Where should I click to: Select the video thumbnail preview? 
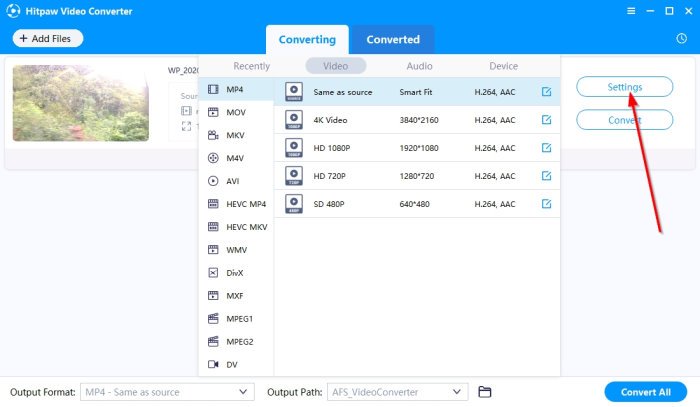[x=81, y=103]
